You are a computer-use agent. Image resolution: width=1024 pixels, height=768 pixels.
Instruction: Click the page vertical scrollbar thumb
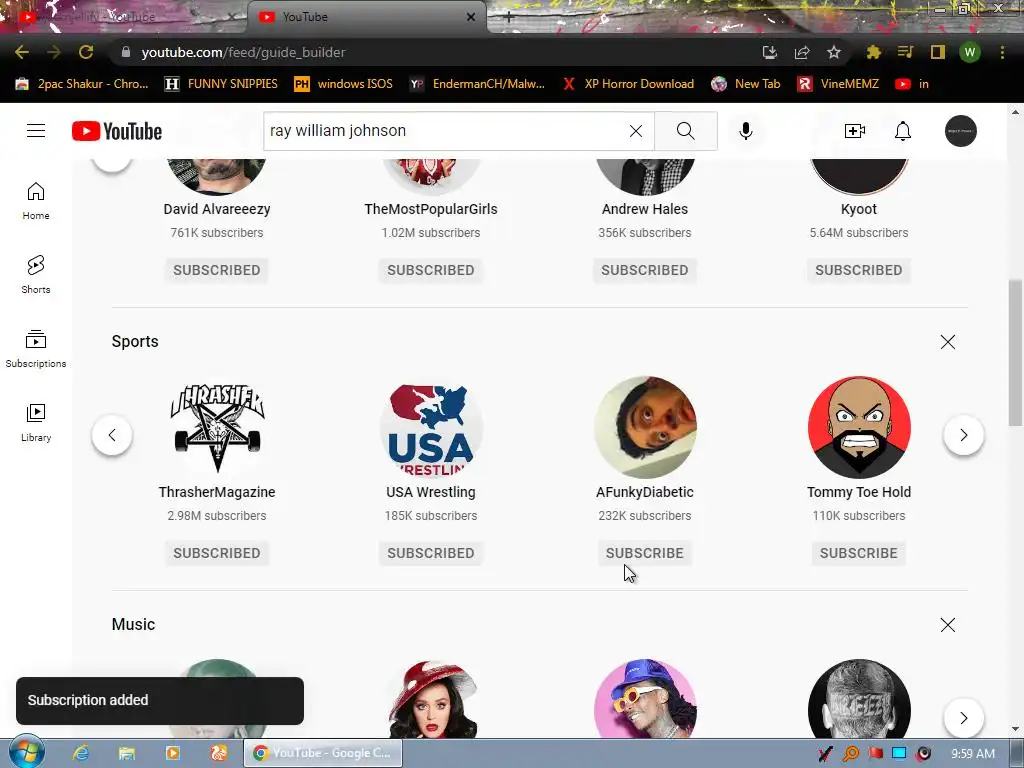click(x=1015, y=353)
